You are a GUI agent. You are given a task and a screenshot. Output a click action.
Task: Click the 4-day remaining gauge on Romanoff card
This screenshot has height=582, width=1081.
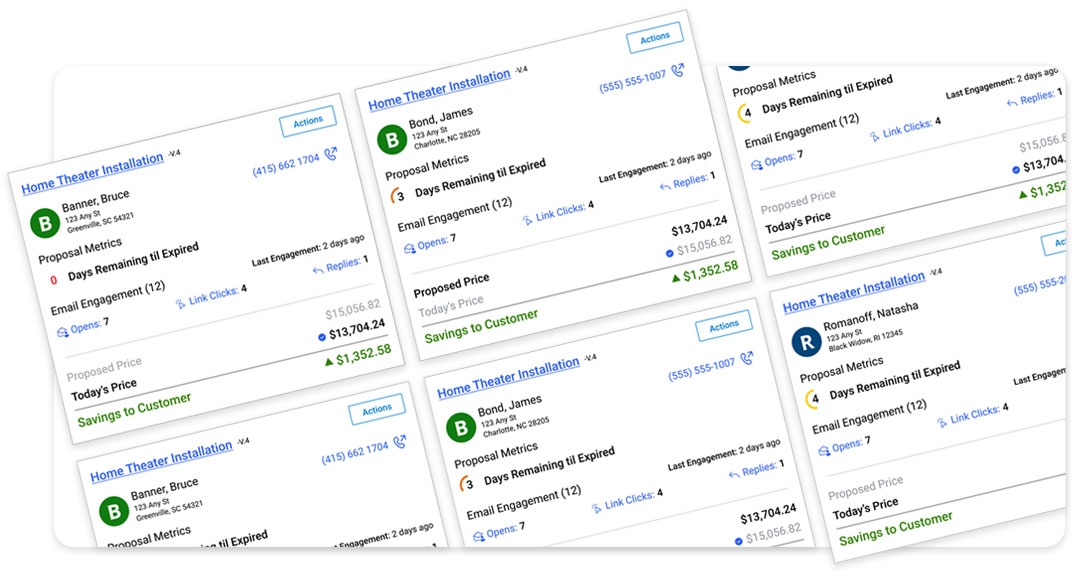tap(812, 399)
